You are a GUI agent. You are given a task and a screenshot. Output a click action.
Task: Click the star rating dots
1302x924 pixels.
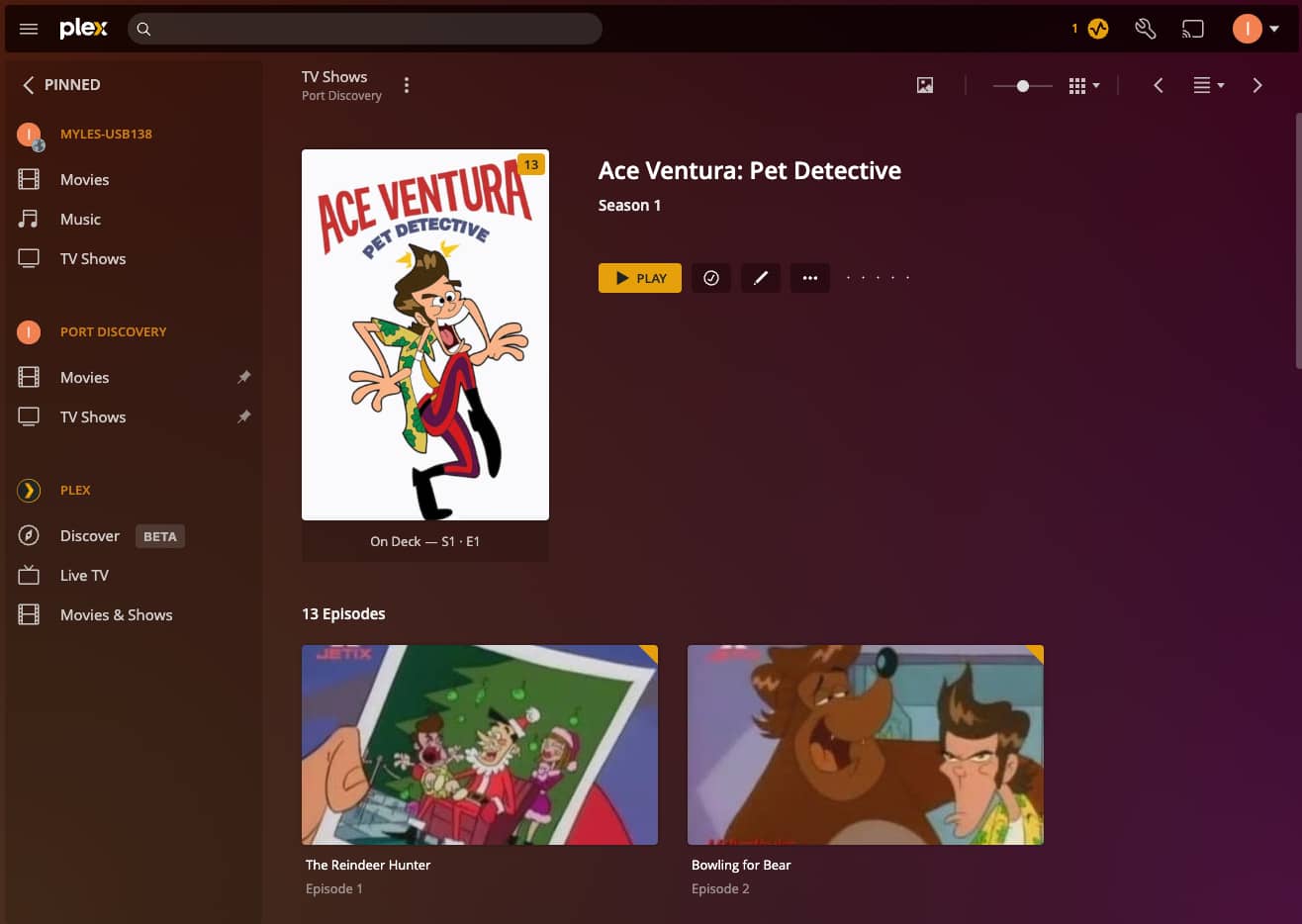pos(878,278)
